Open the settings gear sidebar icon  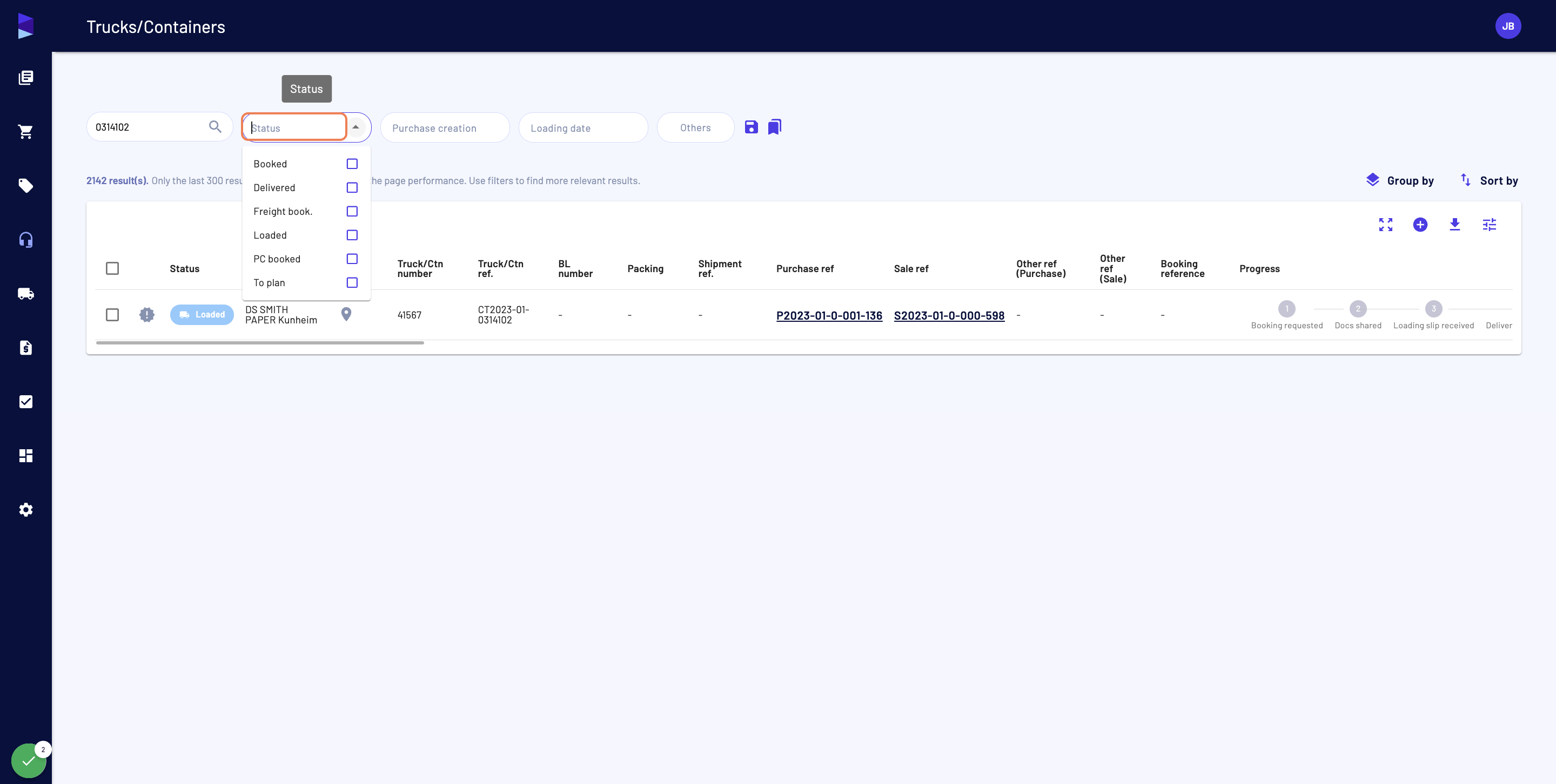tap(25, 509)
